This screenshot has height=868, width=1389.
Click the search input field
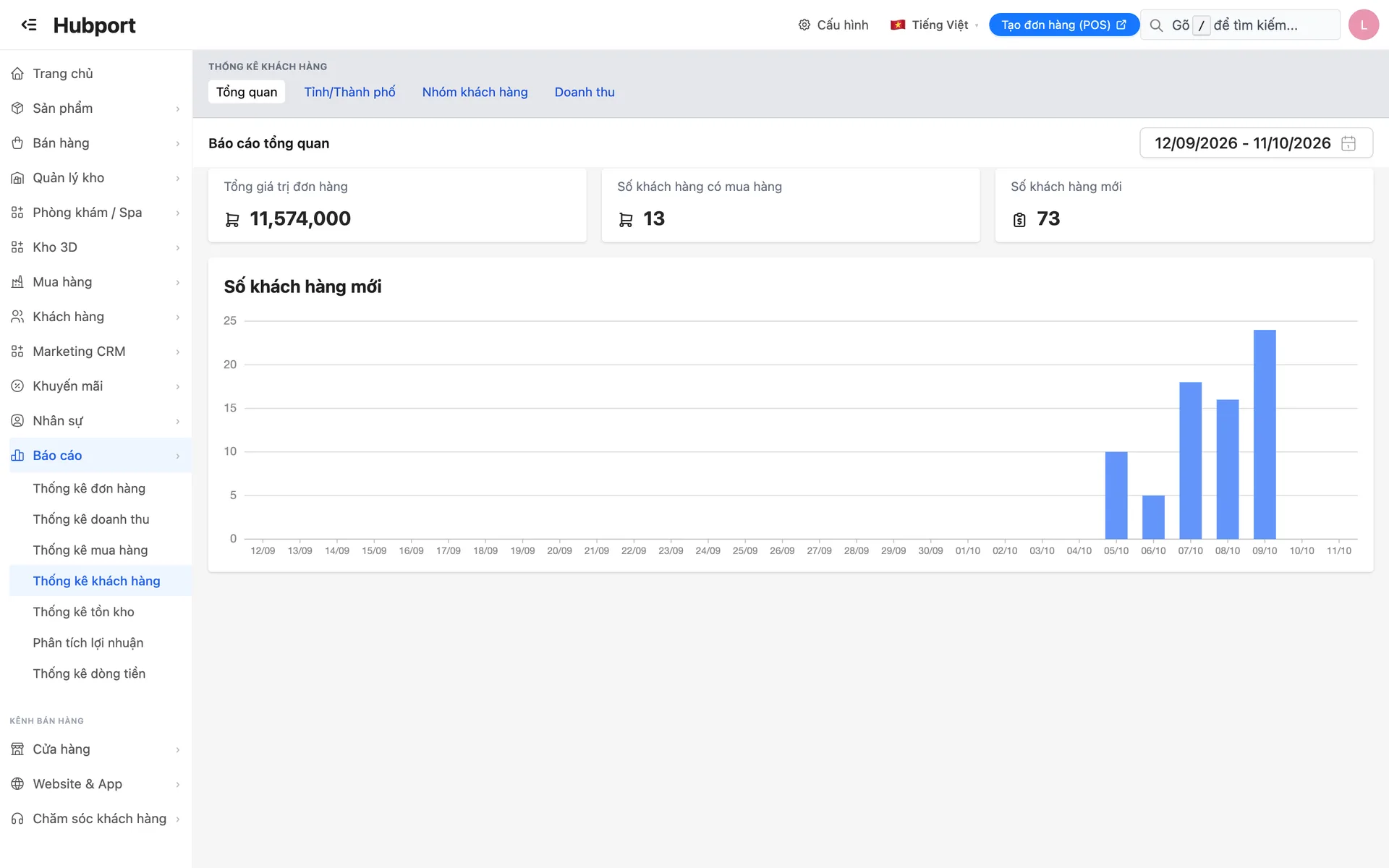point(1240,25)
